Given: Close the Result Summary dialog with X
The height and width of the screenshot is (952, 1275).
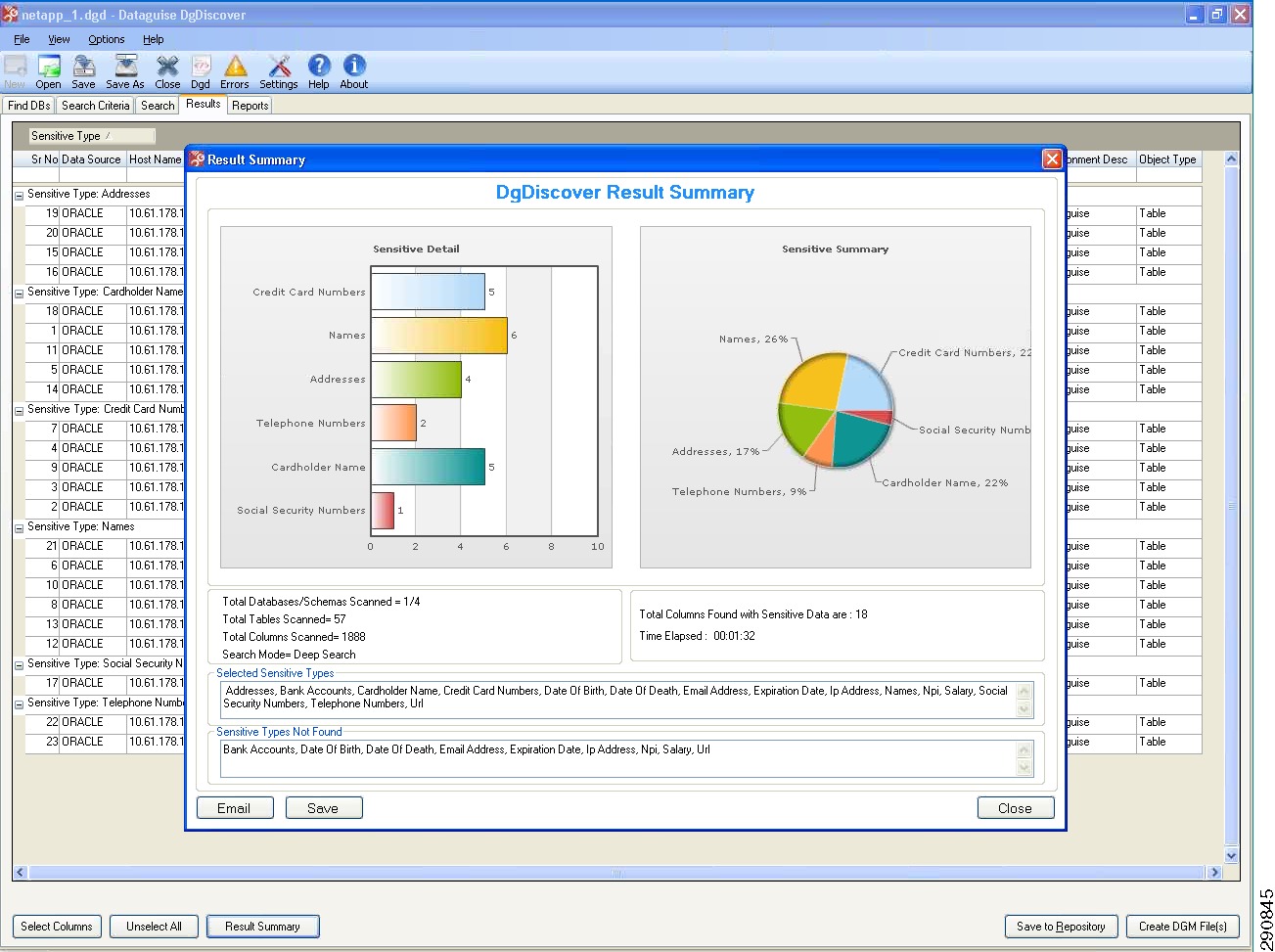Looking at the screenshot, I should 1052,159.
